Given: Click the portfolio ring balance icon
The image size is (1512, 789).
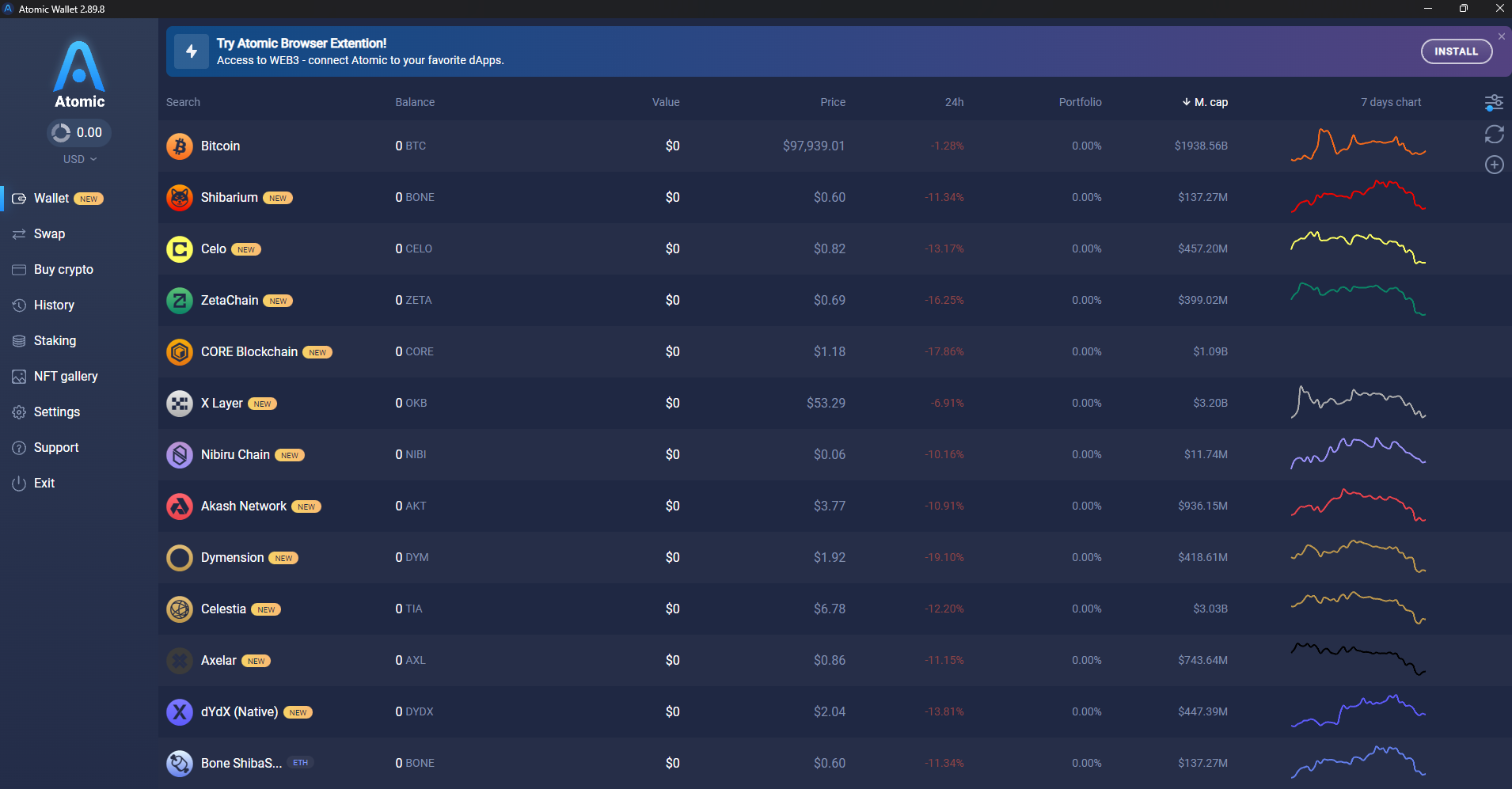Looking at the screenshot, I should point(61,133).
